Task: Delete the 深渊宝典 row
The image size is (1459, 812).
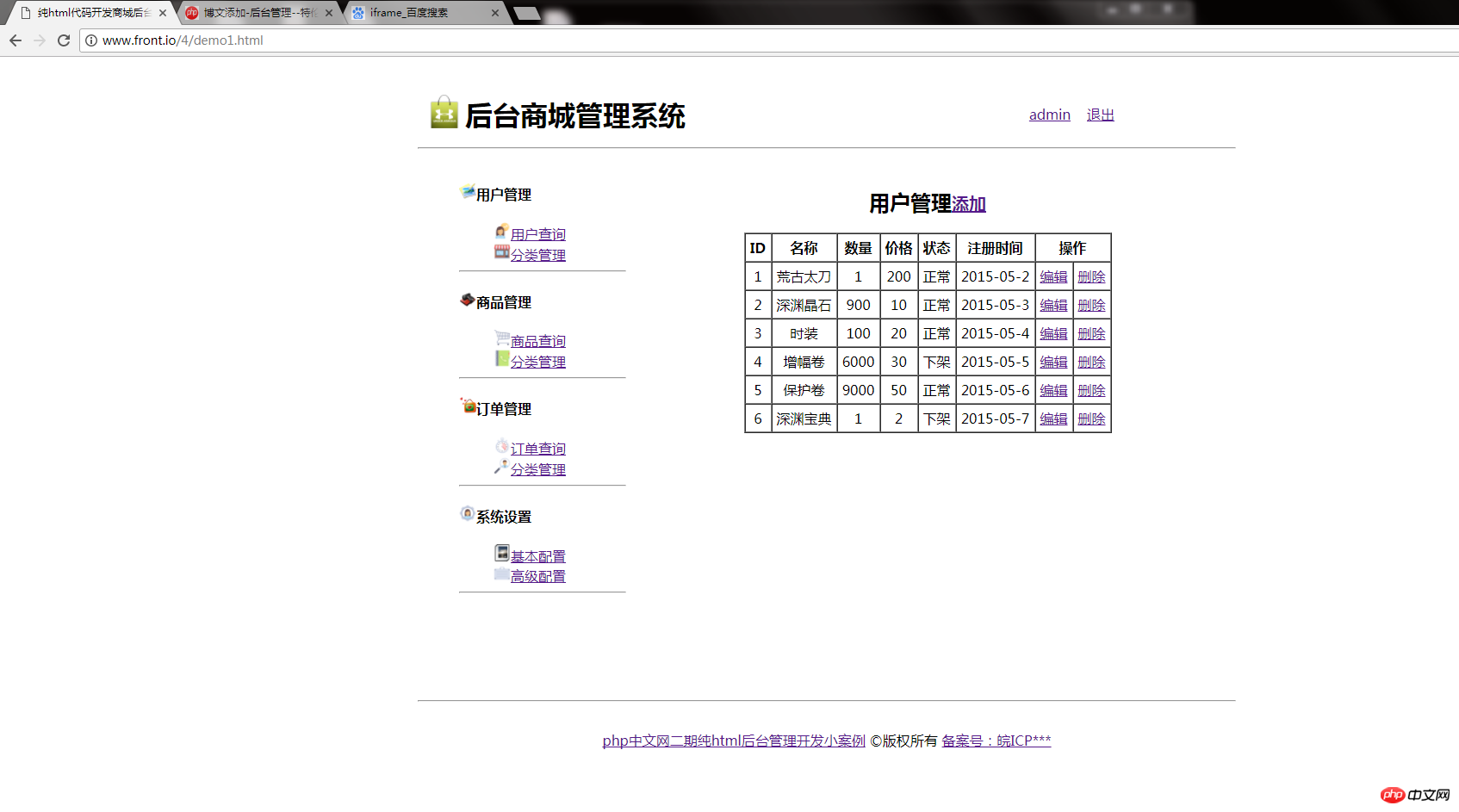Action: click(1091, 418)
